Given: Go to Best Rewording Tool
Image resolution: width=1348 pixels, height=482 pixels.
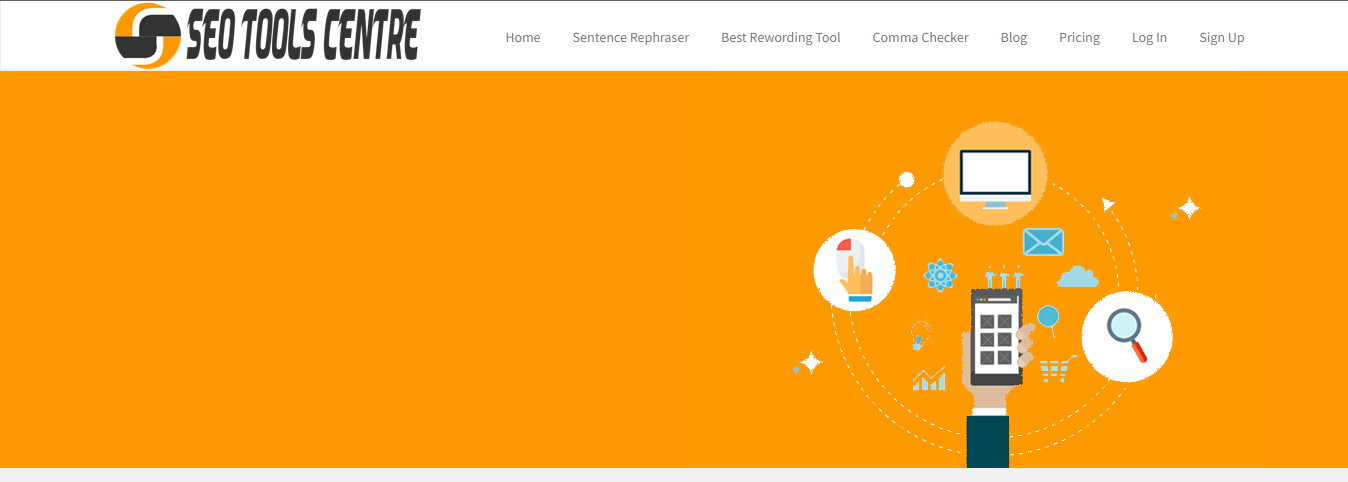Looking at the screenshot, I should [781, 37].
